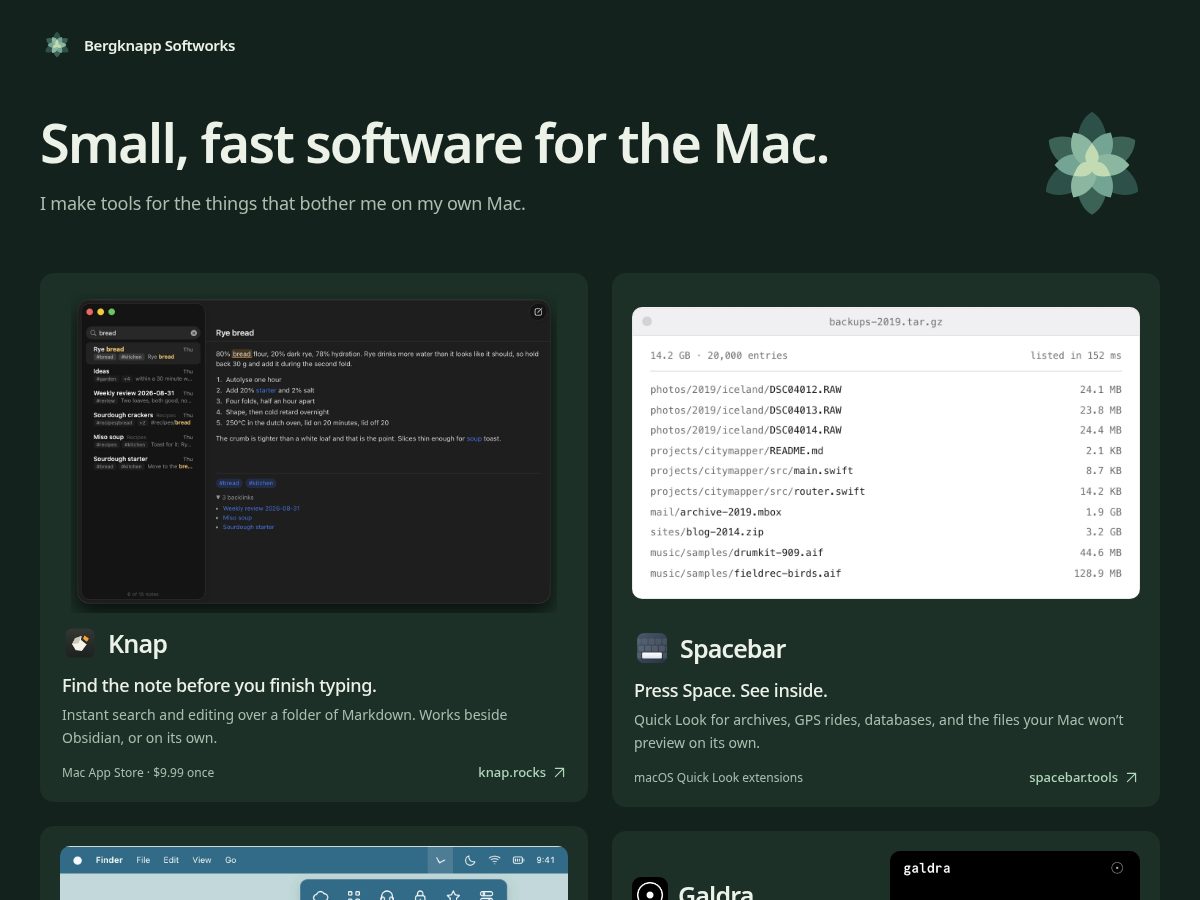
Task: Select the 'Rye bread' note in the list
Action: tap(143, 353)
